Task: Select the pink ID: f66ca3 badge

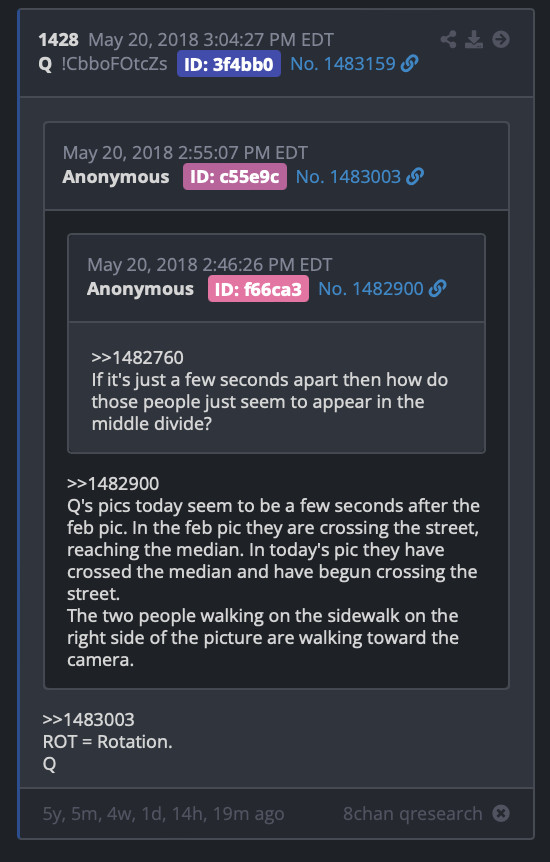Action: [258, 289]
